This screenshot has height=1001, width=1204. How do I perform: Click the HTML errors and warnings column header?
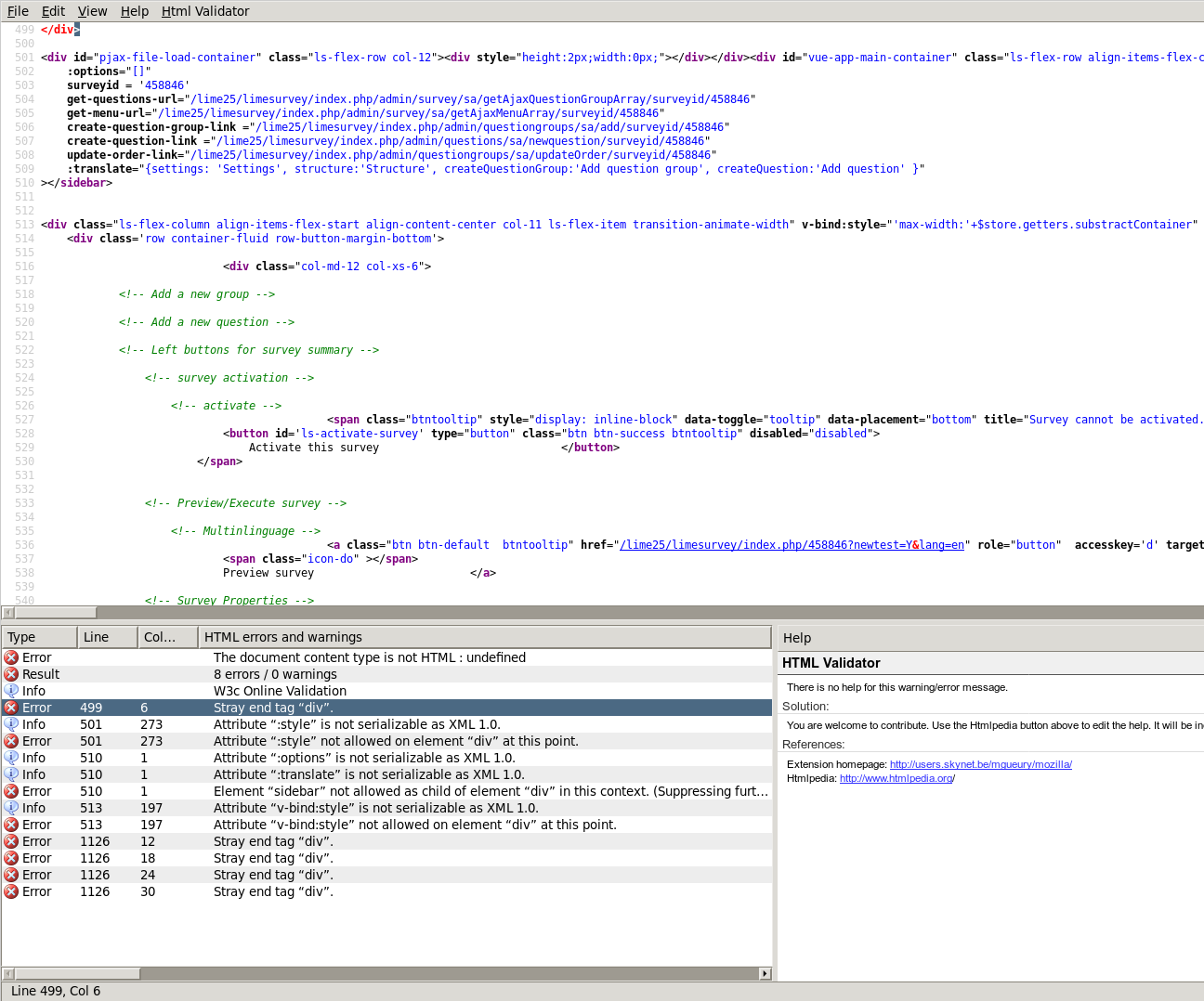[483, 637]
